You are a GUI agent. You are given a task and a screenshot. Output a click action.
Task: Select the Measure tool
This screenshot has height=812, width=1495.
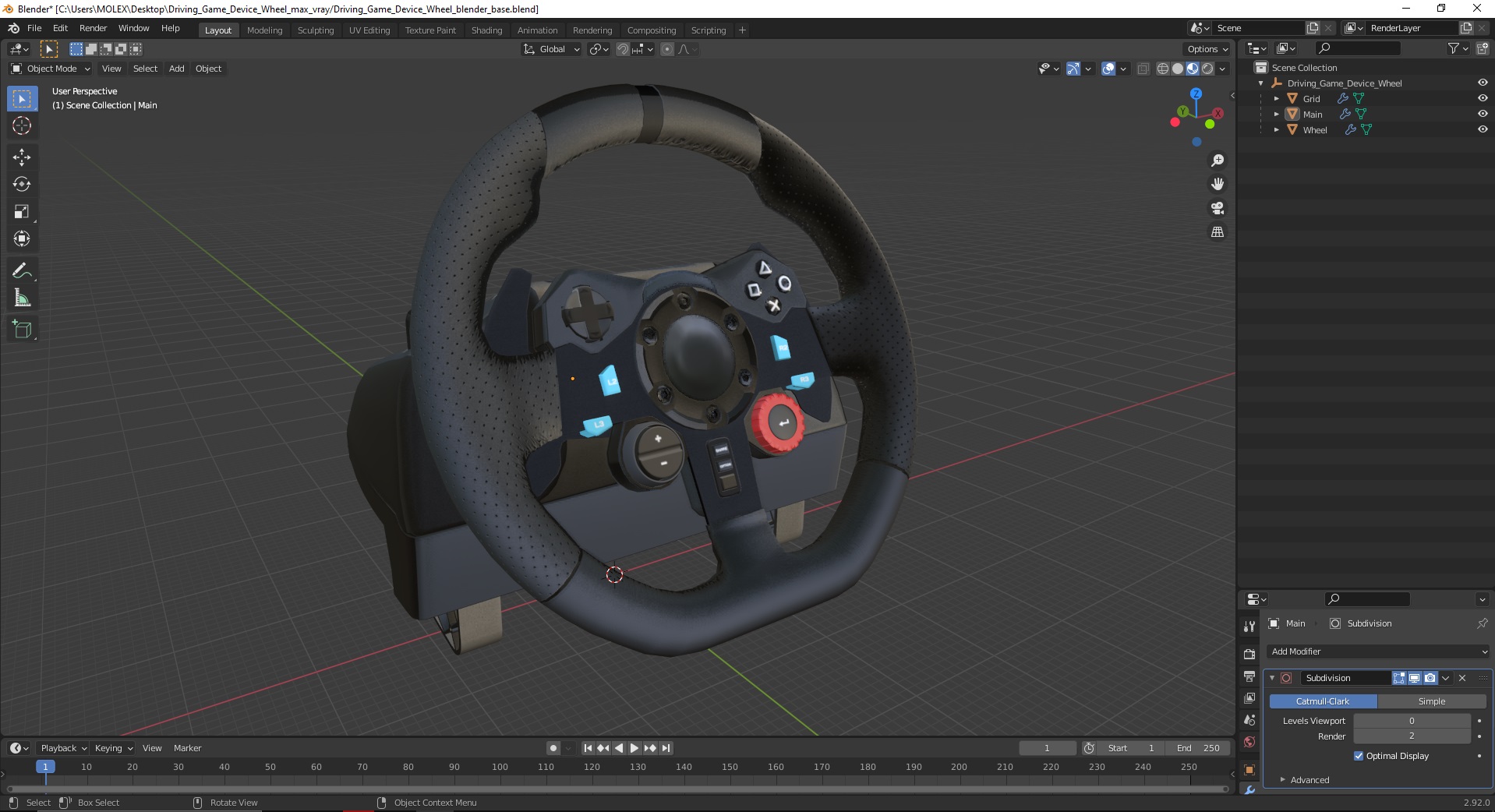pyautogui.click(x=22, y=298)
